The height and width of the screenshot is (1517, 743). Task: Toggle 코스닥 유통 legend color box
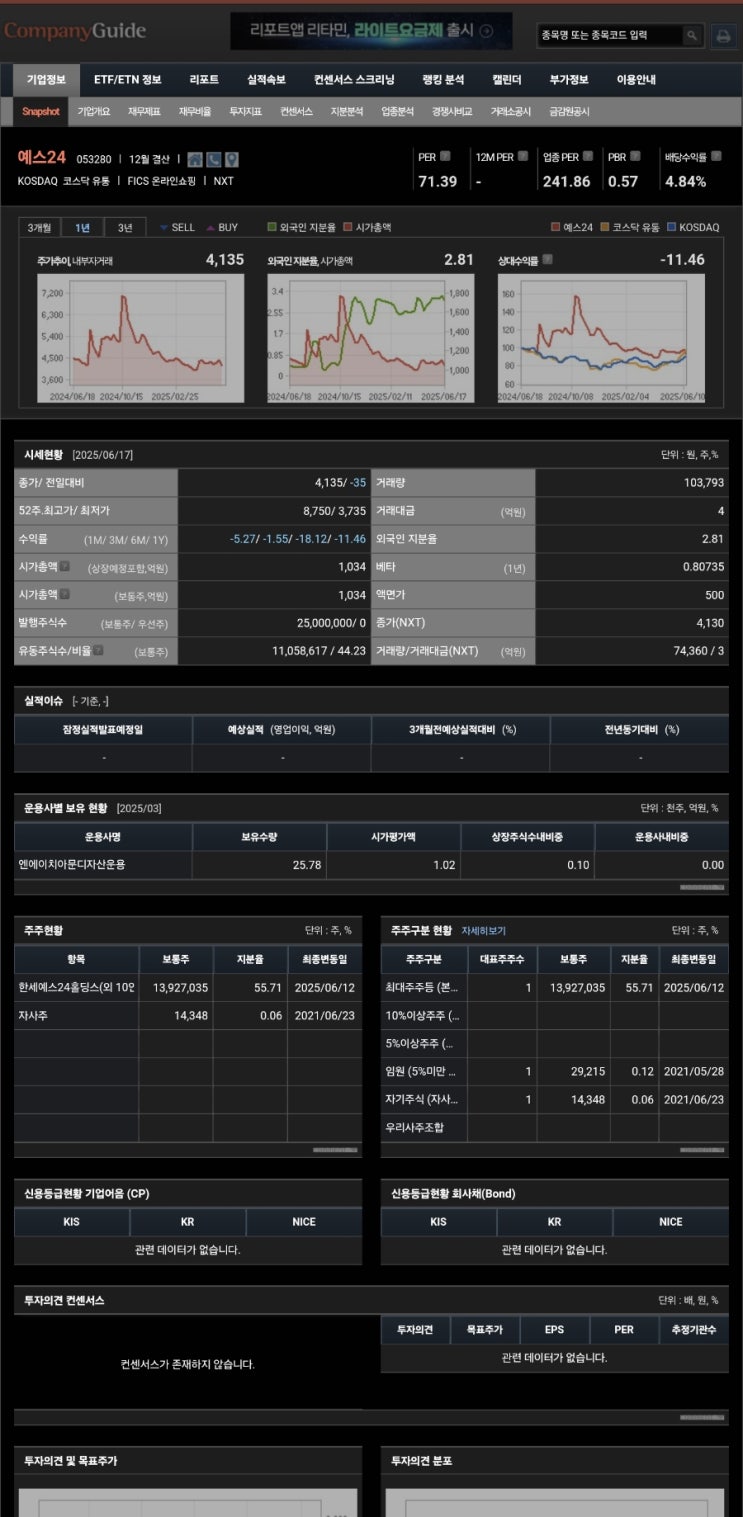[x=605, y=227]
